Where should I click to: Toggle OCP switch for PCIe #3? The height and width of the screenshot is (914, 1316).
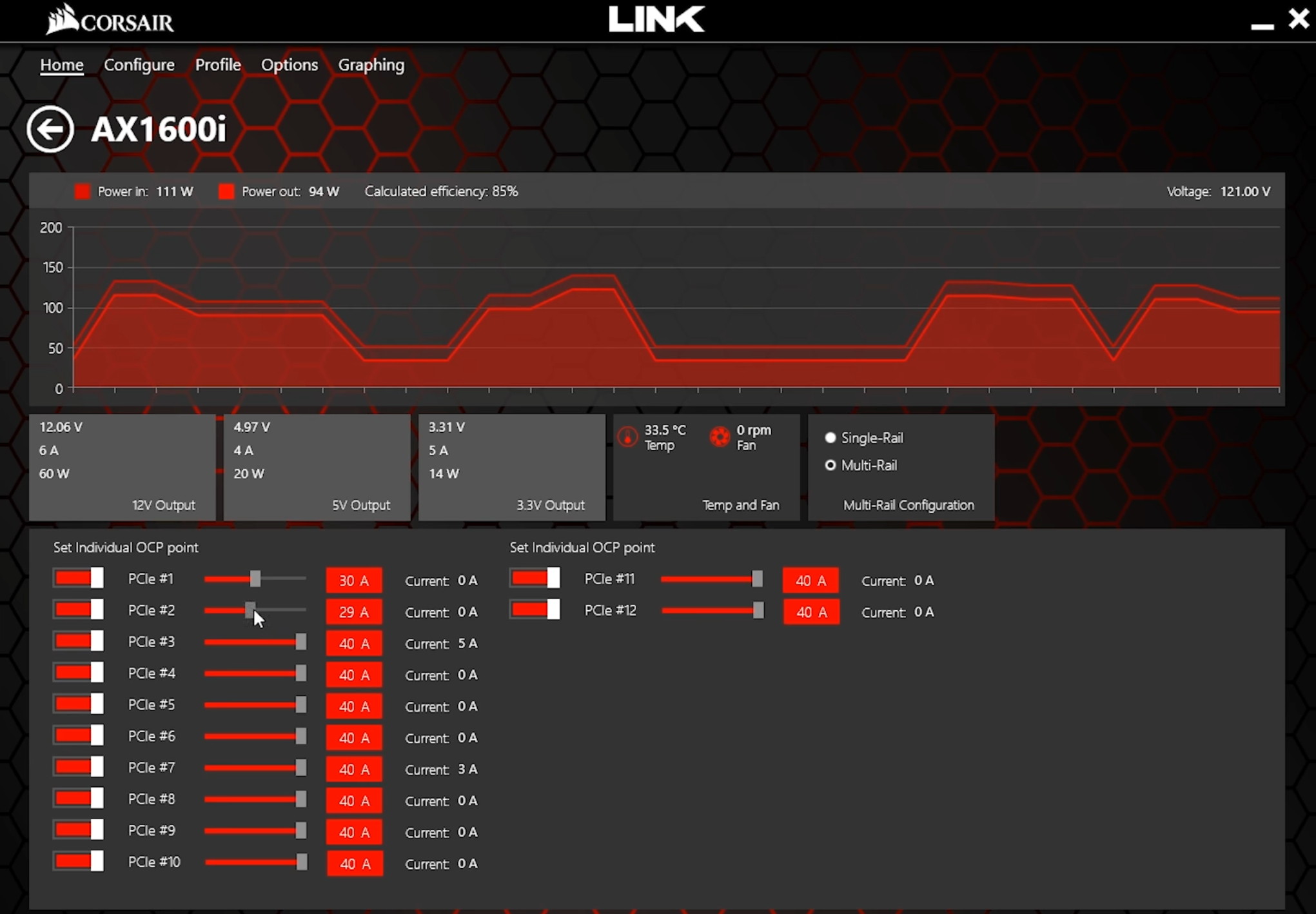pos(78,641)
